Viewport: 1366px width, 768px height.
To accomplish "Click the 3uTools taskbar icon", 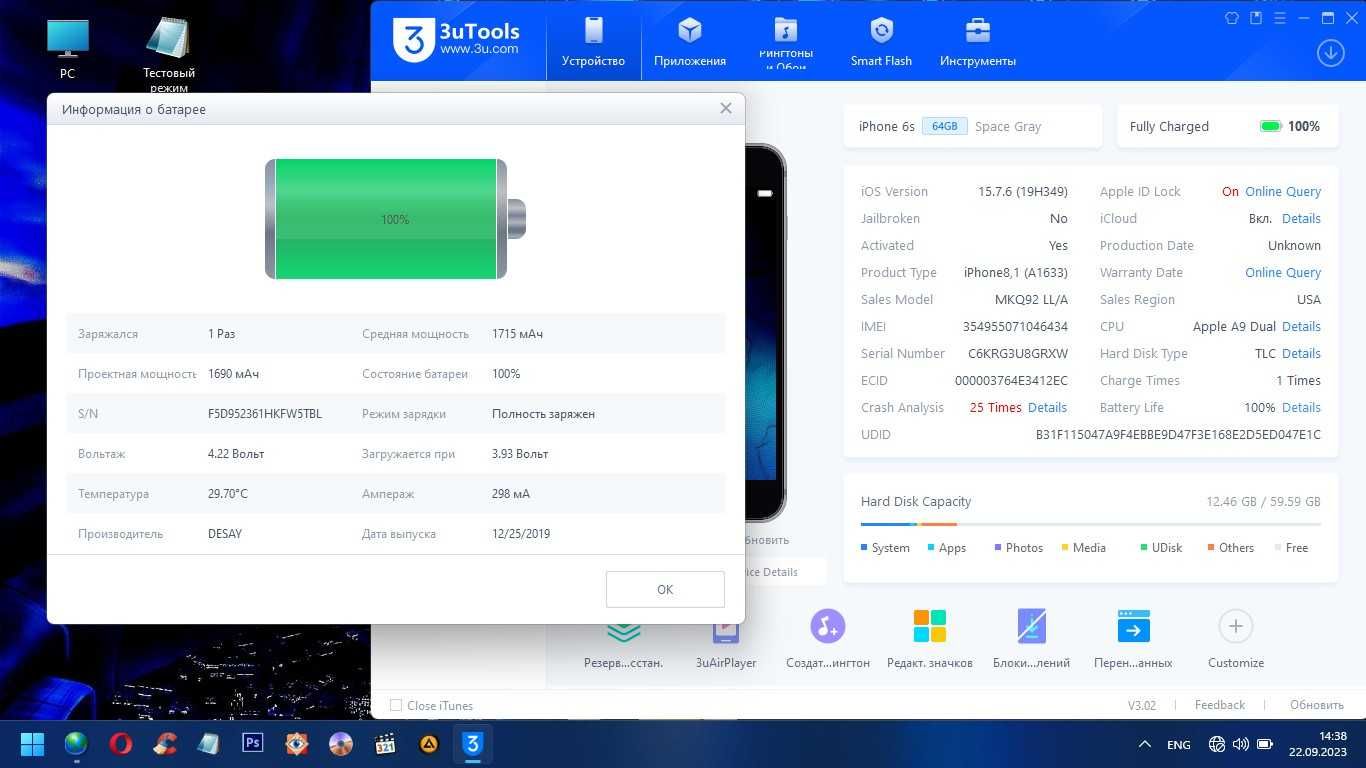I will pos(472,744).
